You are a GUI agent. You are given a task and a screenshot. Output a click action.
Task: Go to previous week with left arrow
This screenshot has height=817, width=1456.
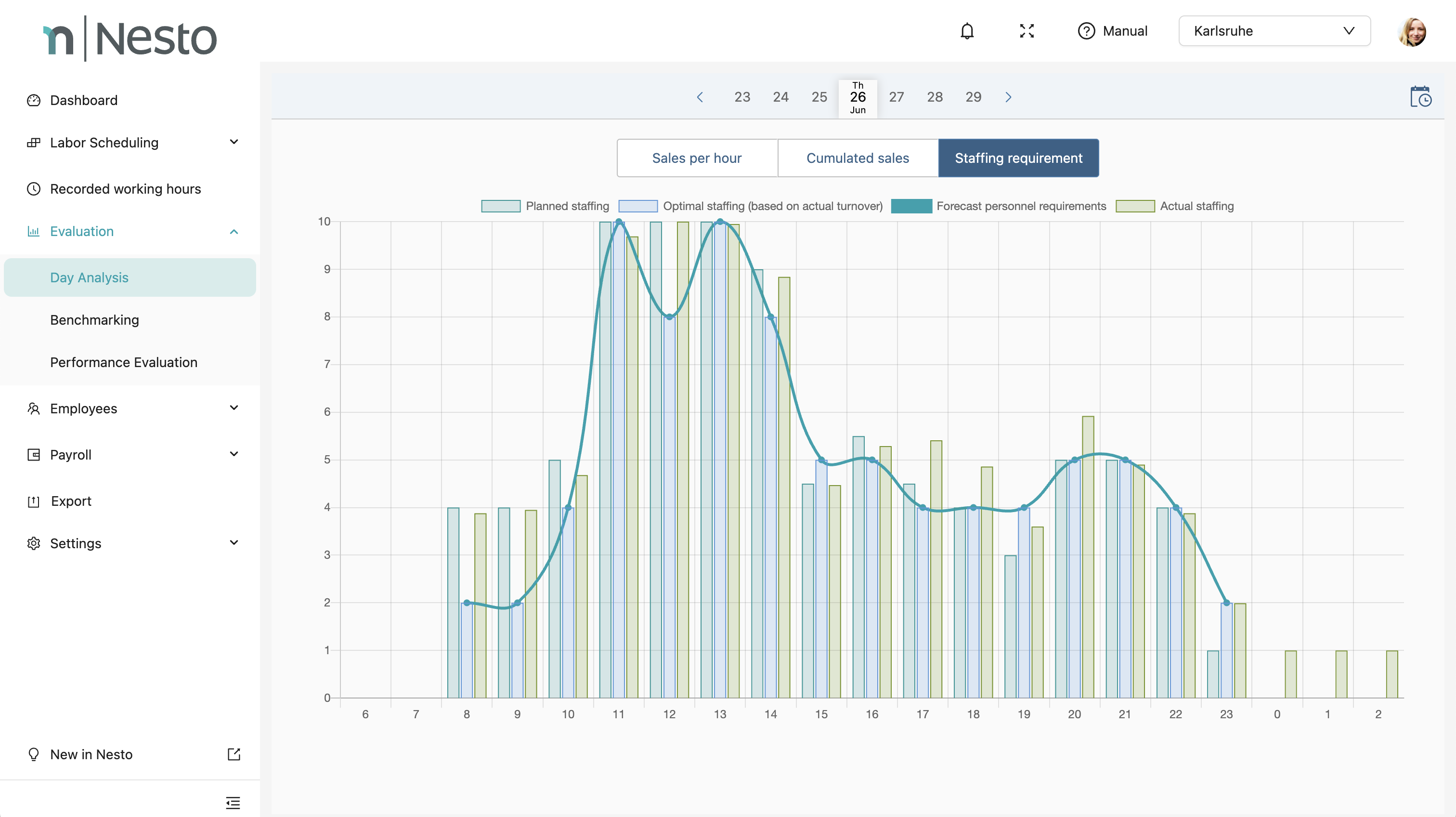700,97
